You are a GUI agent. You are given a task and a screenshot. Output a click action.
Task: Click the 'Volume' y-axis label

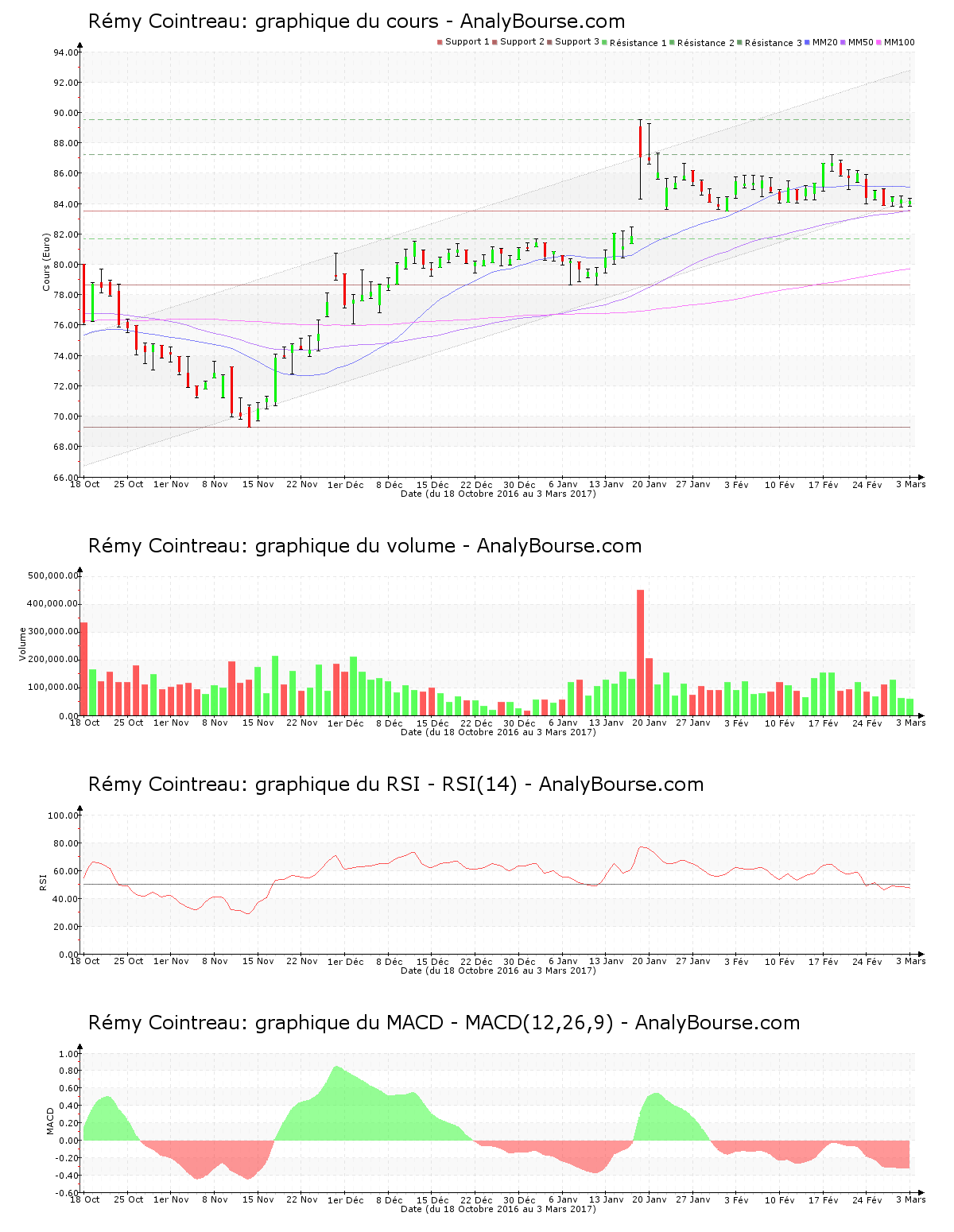(22, 644)
